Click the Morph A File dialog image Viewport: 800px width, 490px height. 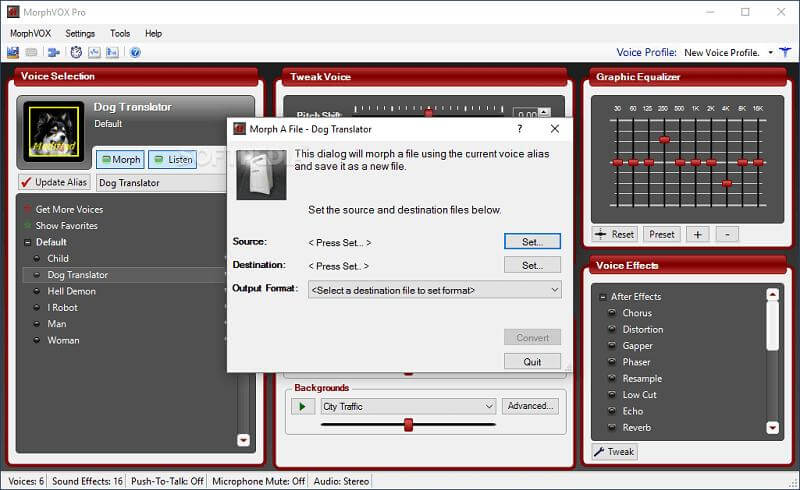(261, 175)
